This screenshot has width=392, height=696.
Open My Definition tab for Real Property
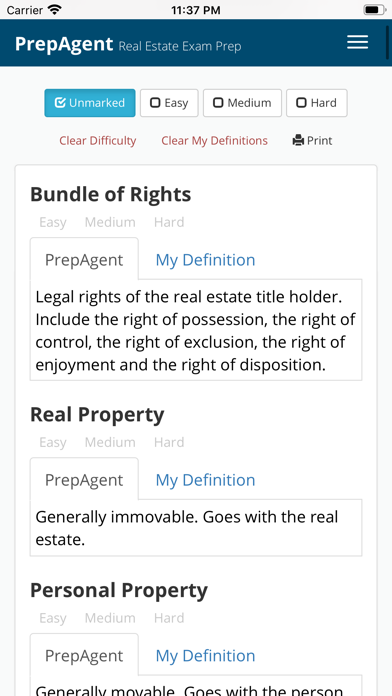205,480
